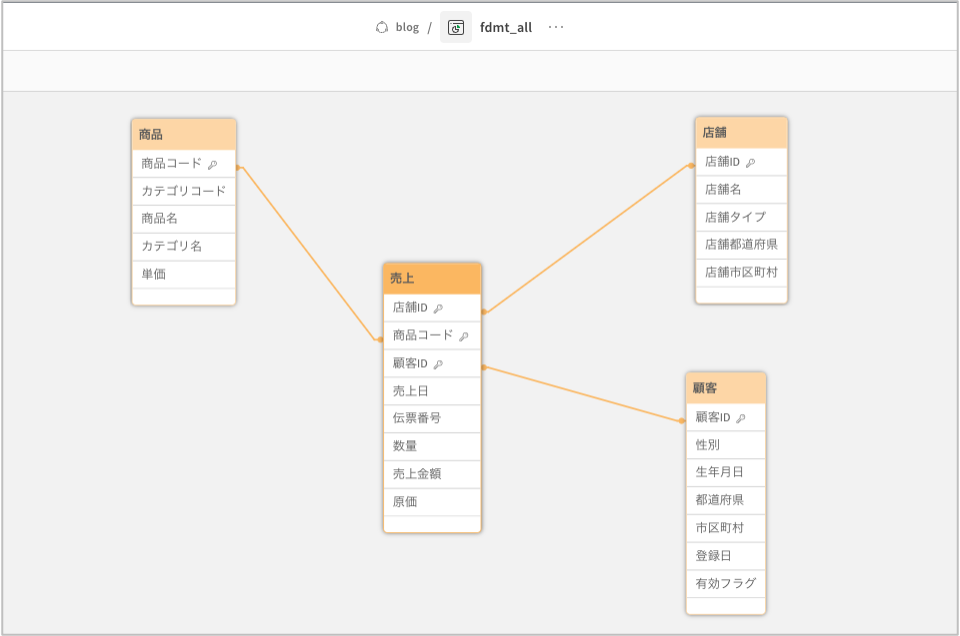Viewport: 960px width, 636px height.
Task: Click the key icon beside 顧客ID in 顧客 table
Action: pyautogui.click(x=741, y=418)
